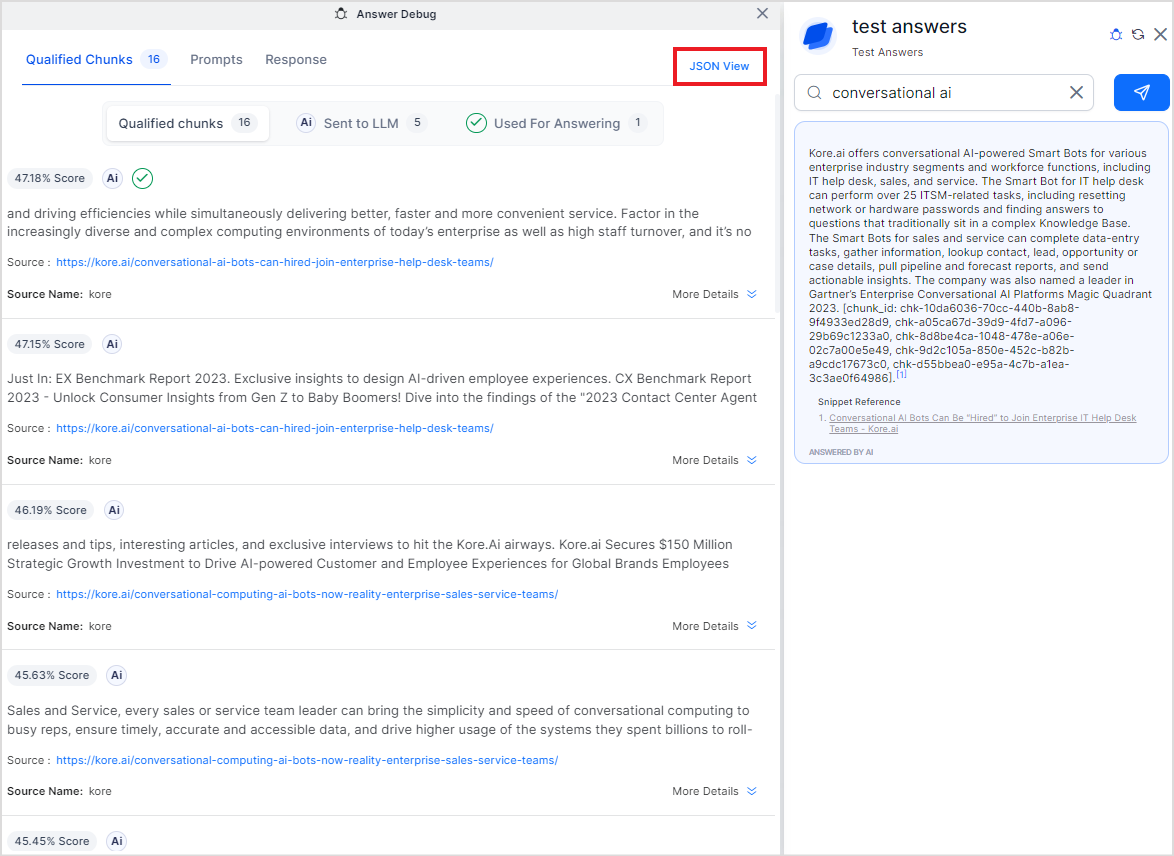
Task: Send the query with the paper plane button
Action: click(1141, 93)
